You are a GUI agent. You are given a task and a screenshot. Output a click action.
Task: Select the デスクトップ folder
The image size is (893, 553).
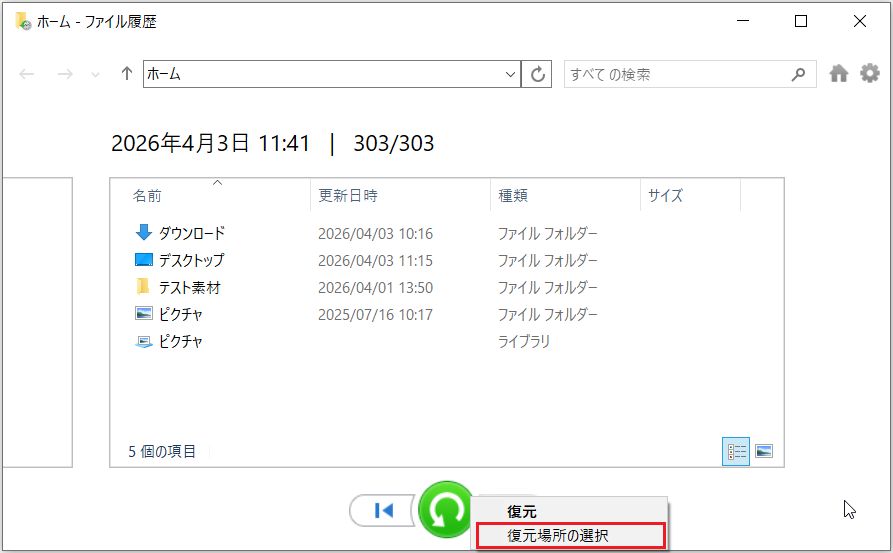point(191,260)
